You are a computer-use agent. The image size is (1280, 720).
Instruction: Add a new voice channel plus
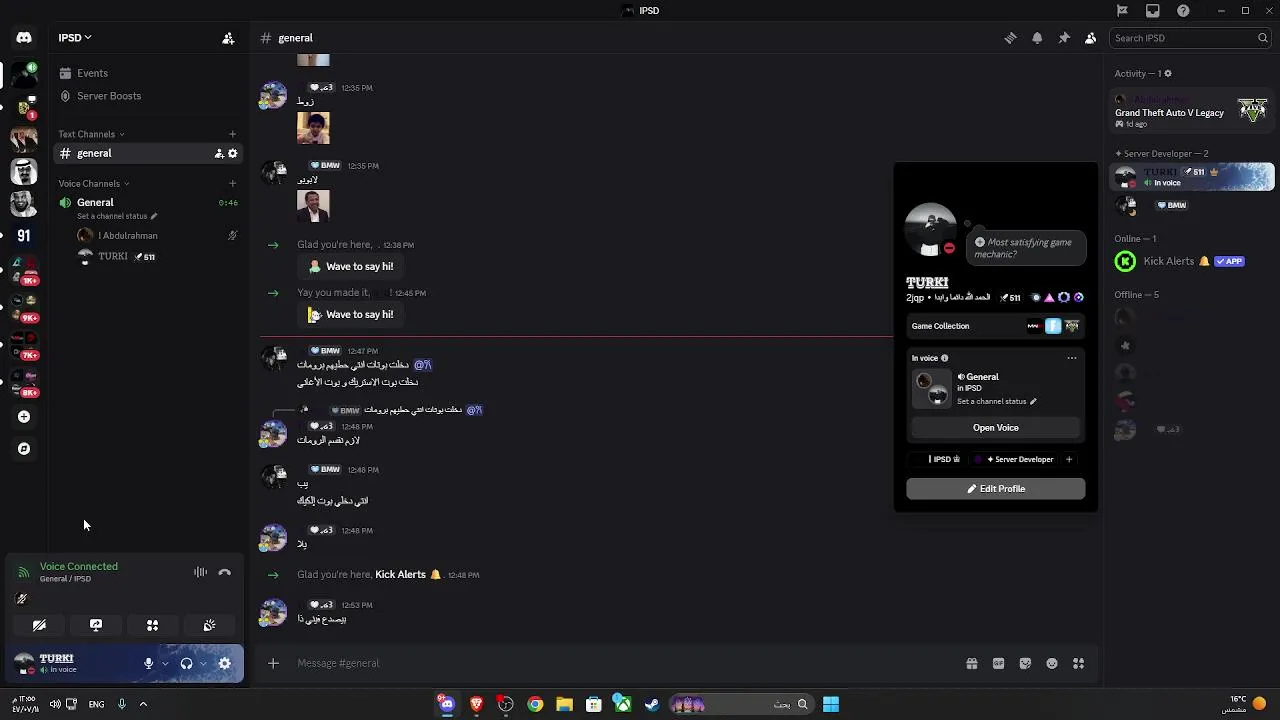point(232,183)
